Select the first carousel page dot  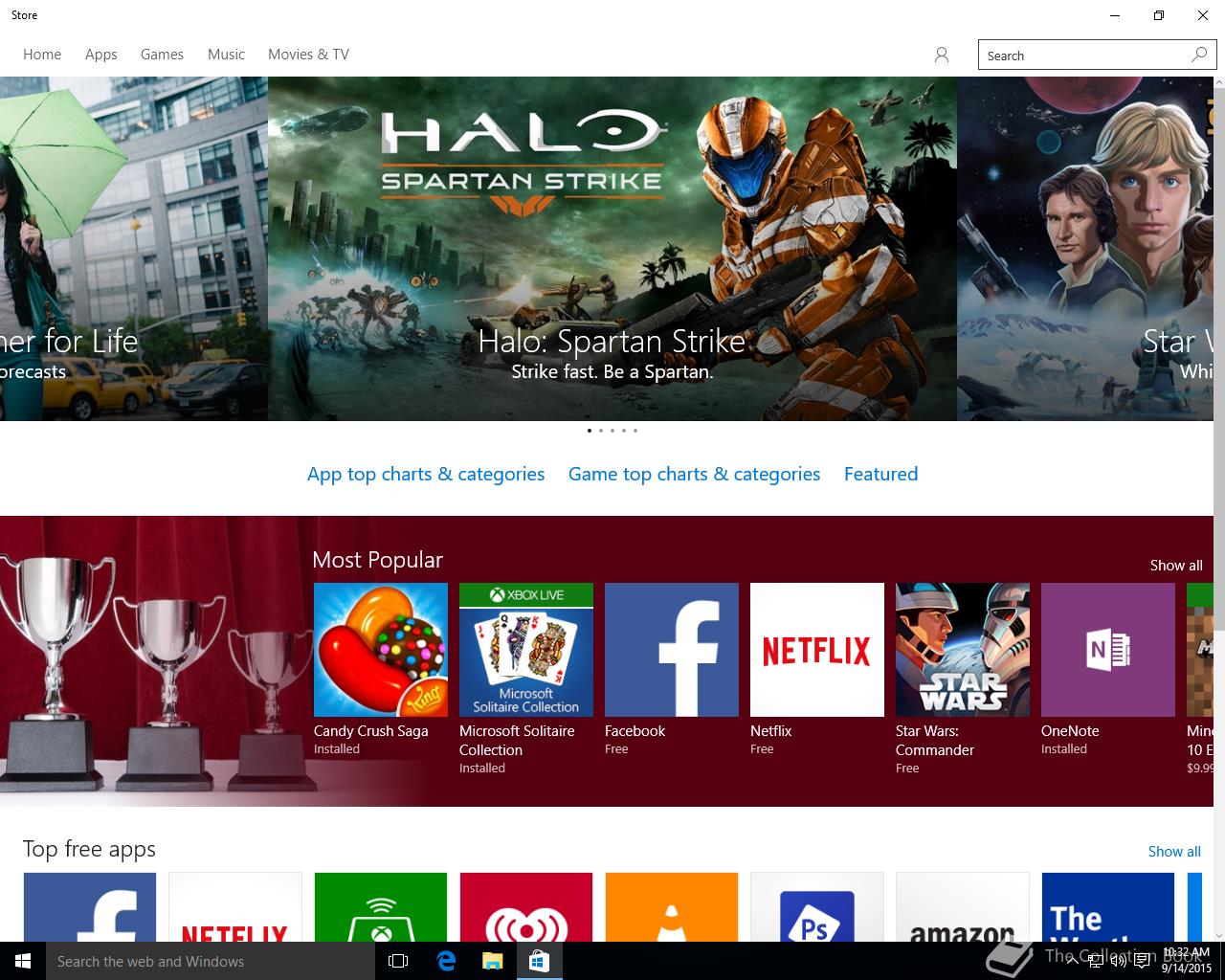click(x=590, y=431)
